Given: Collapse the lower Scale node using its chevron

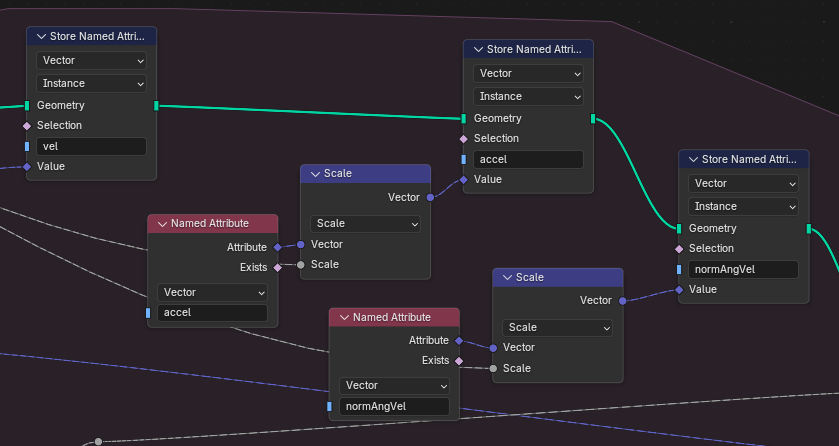Looking at the screenshot, I should click(x=507, y=277).
